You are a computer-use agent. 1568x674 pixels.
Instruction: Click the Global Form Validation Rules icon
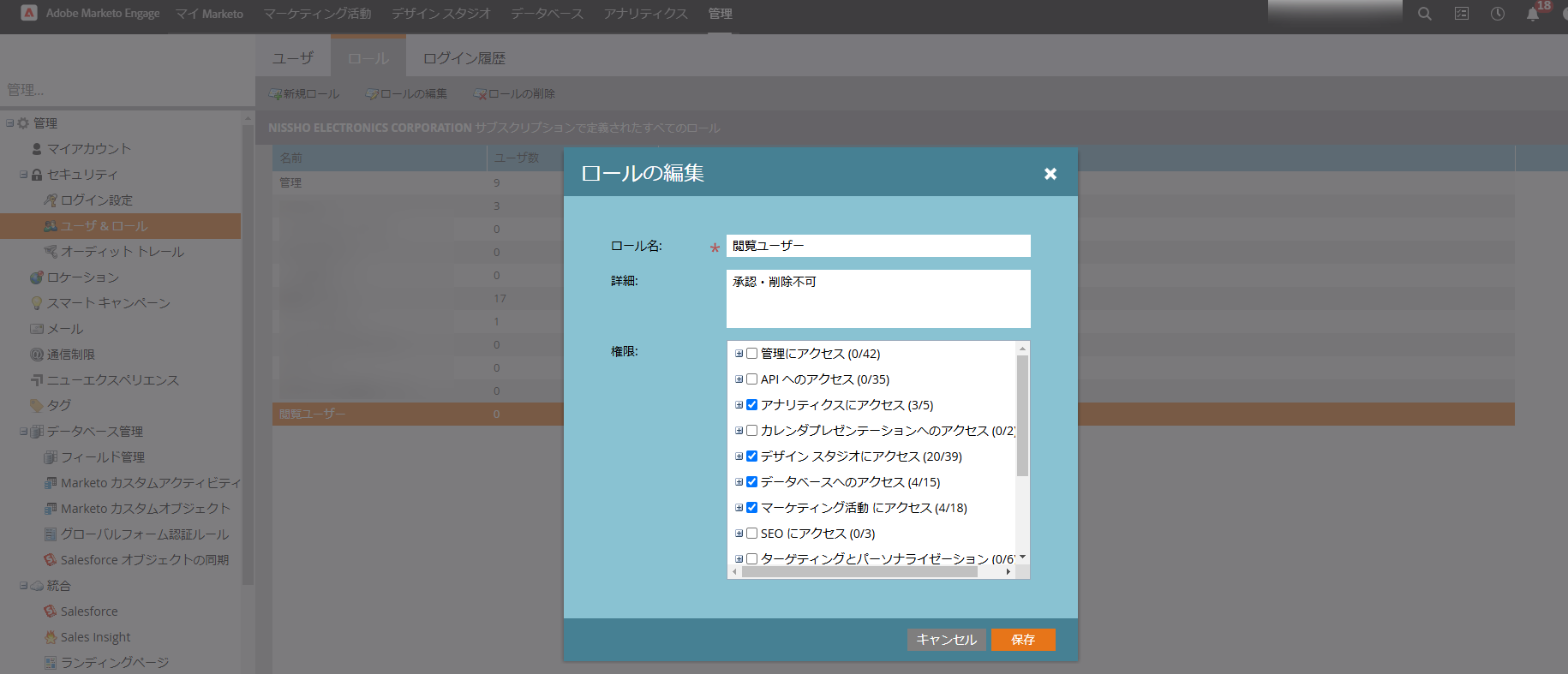(51, 534)
